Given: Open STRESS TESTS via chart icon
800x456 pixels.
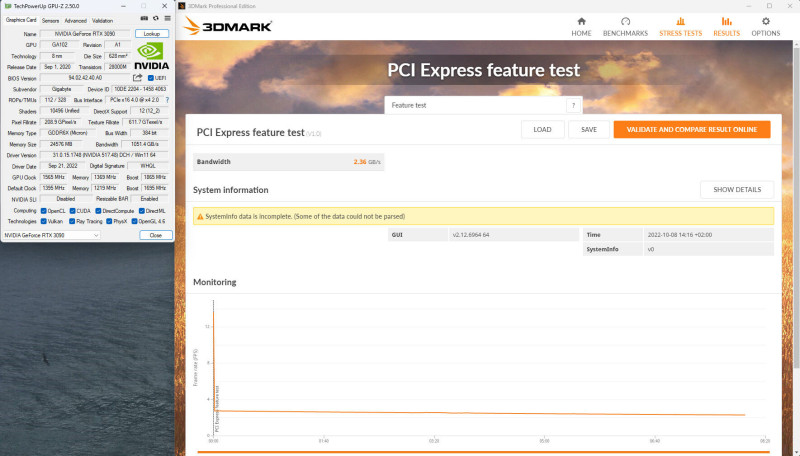Looking at the screenshot, I should coord(680,21).
